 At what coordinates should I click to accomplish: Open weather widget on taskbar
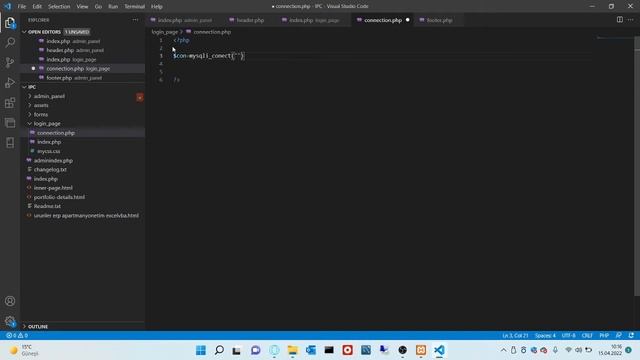(x=24, y=350)
